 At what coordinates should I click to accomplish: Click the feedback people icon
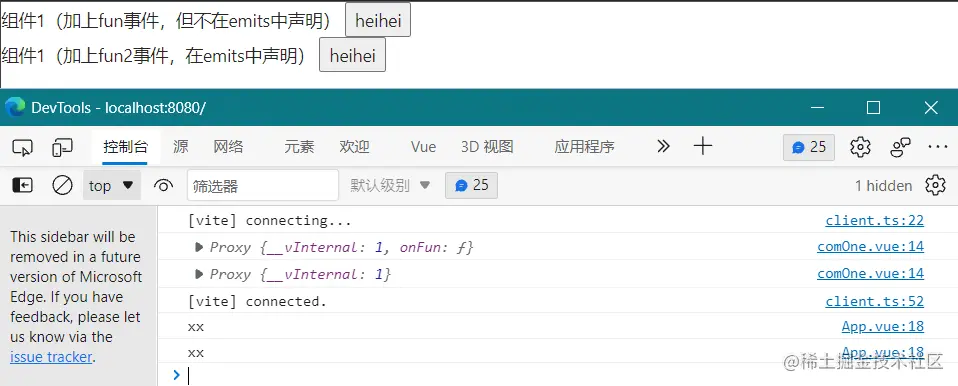pyautogui.click(x=901, y=147)
